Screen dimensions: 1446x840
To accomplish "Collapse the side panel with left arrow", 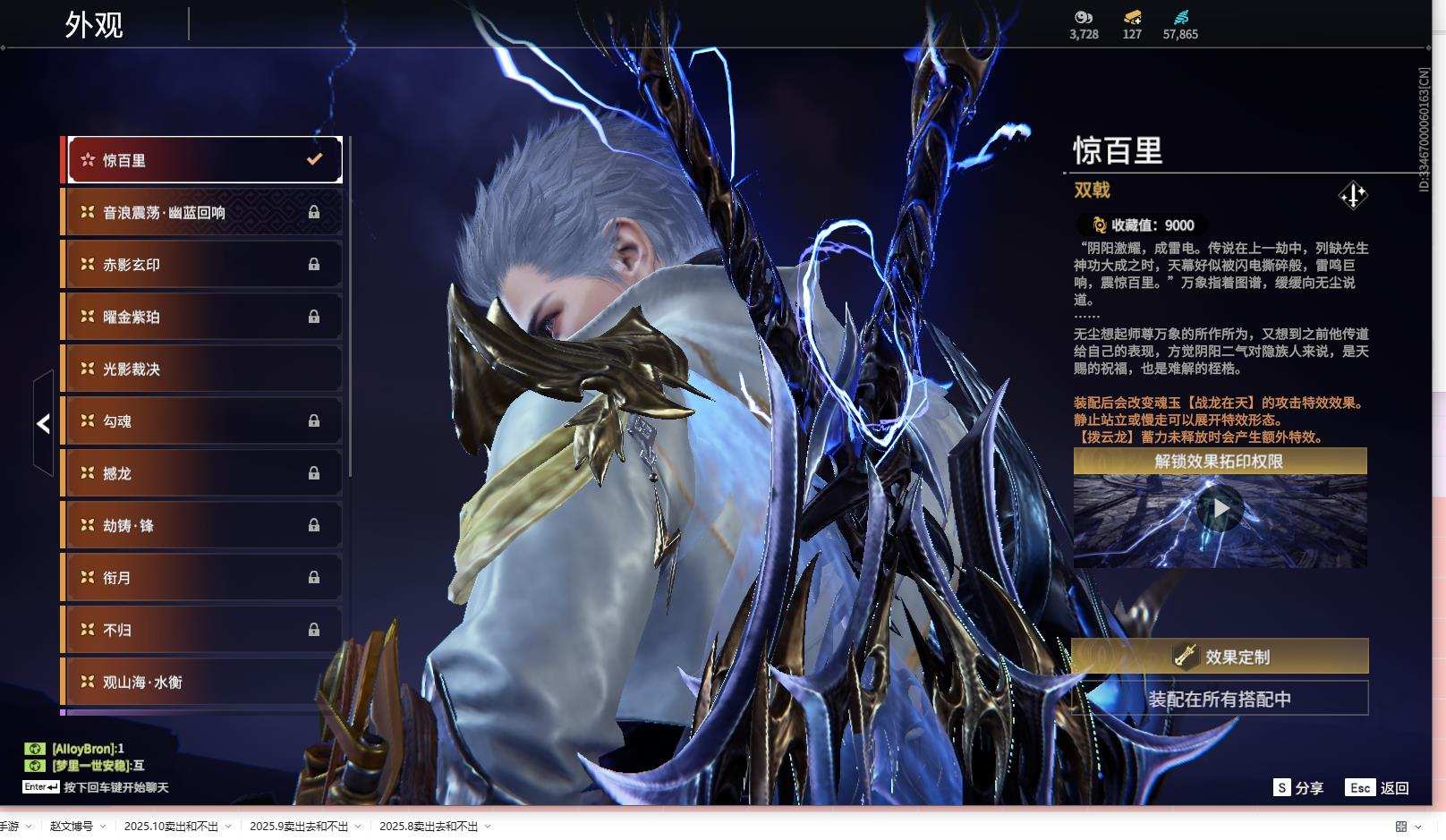I will [43, 423].
